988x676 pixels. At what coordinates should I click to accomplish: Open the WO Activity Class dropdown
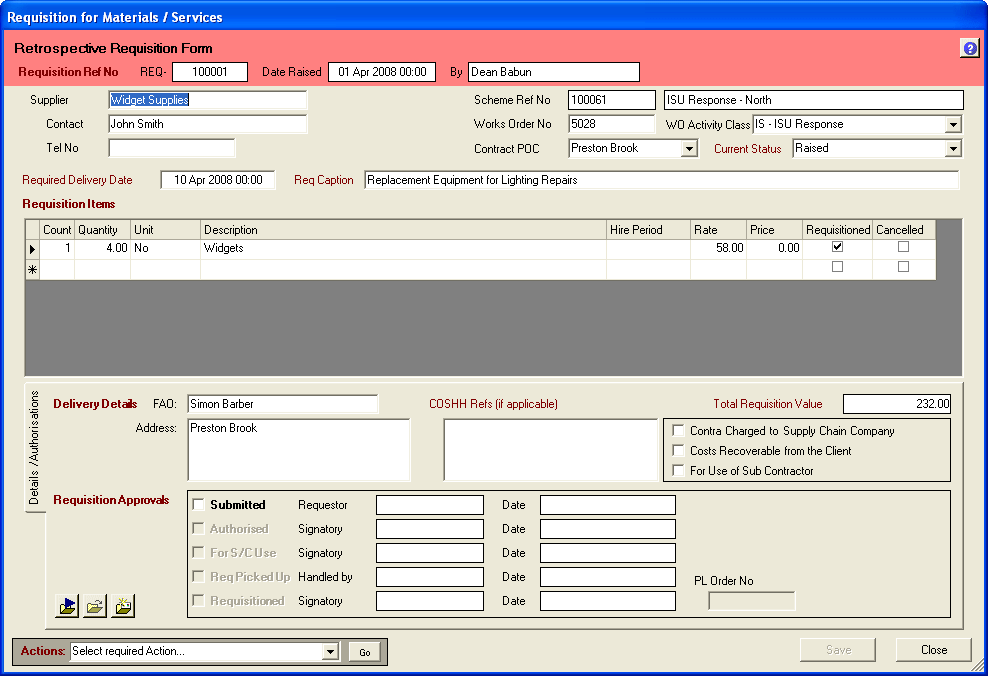(953, 125)
